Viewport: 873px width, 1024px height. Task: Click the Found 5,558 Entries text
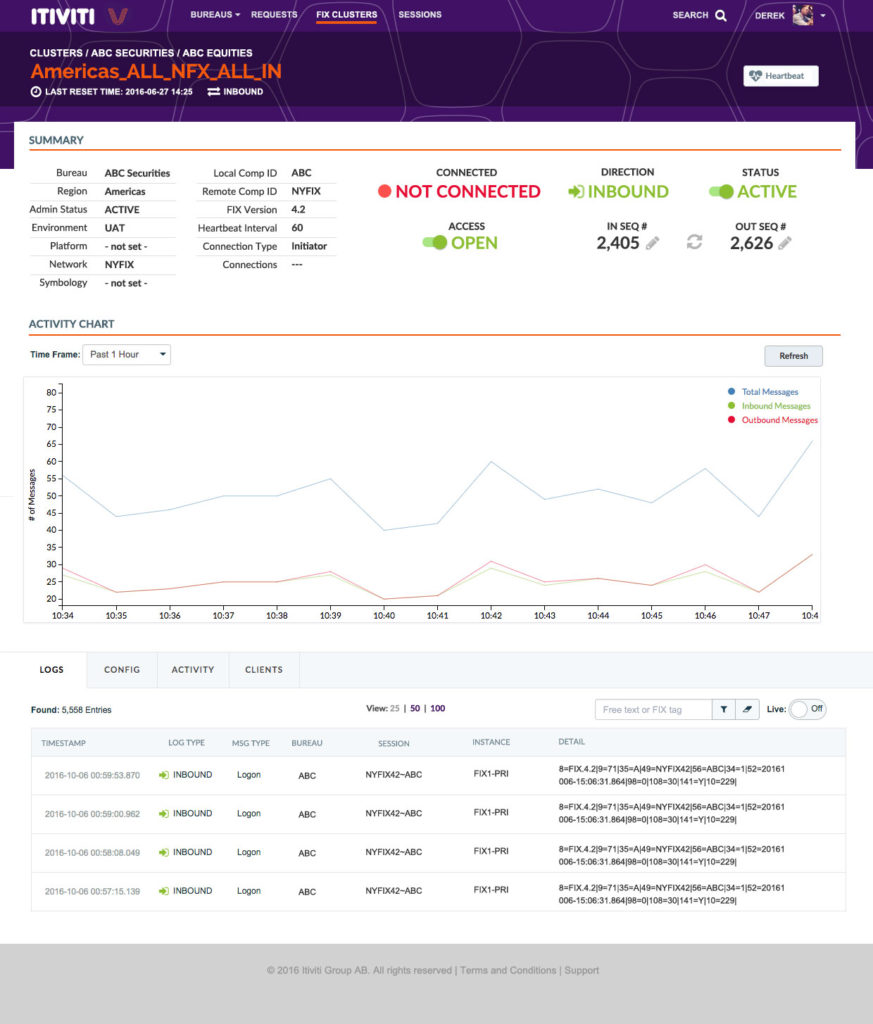71,710
